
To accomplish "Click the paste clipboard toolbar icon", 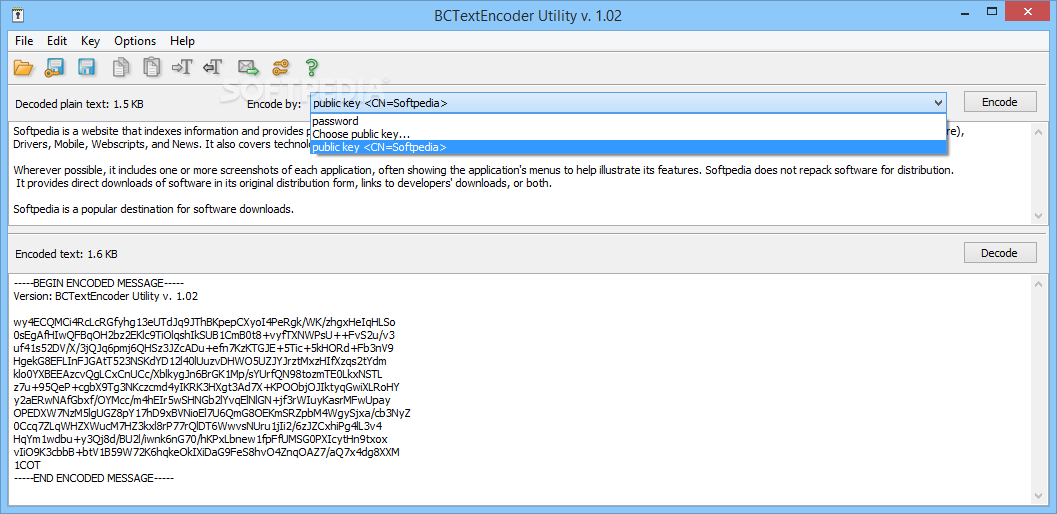I will point(151,67).
